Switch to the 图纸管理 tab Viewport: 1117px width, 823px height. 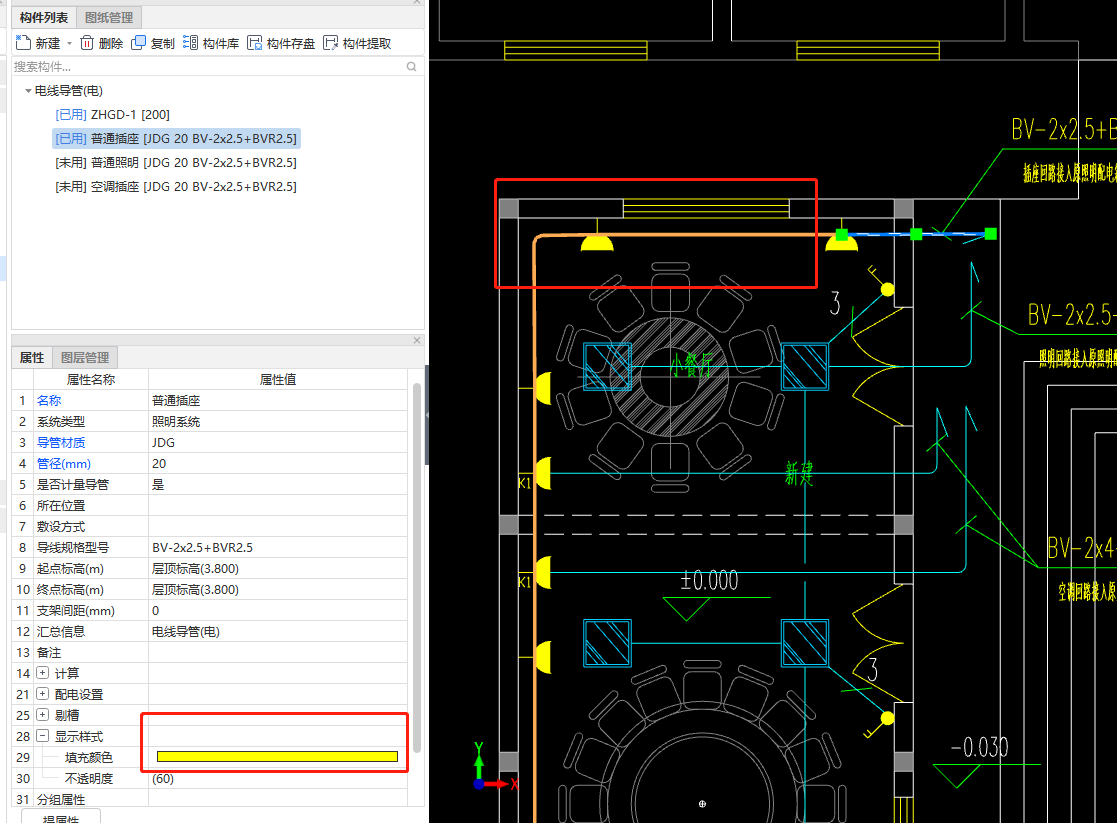(x=109, y=17)
